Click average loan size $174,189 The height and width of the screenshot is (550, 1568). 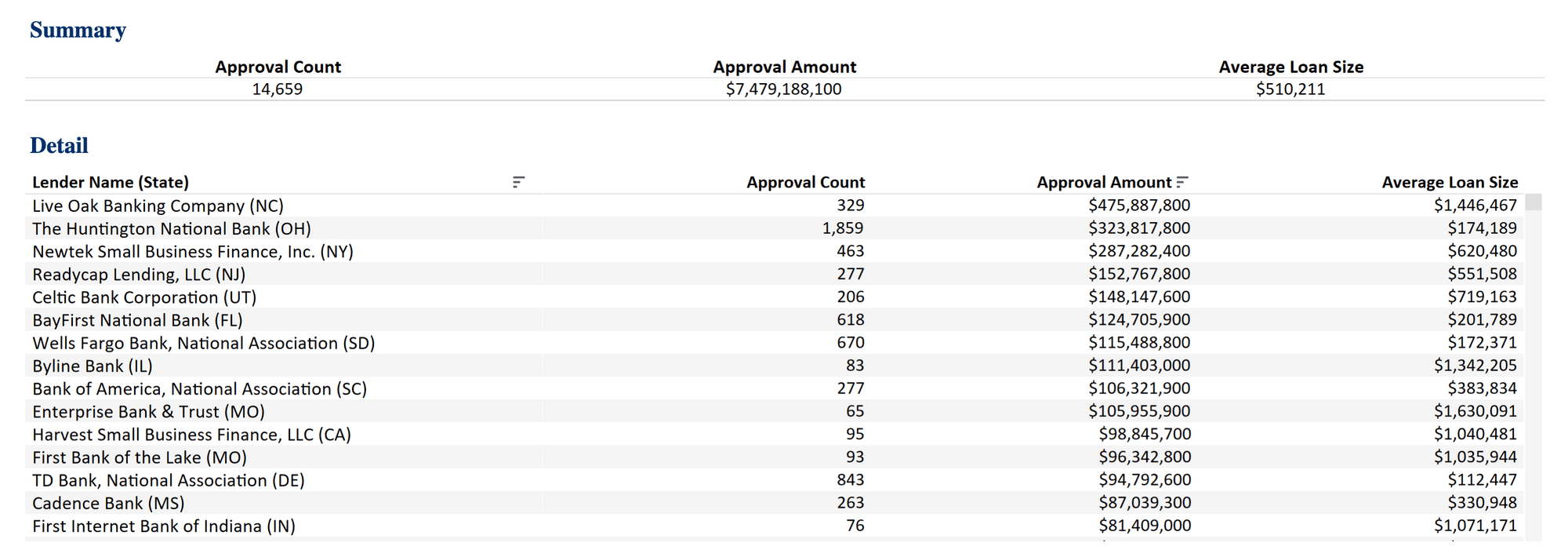point(1482,228)
